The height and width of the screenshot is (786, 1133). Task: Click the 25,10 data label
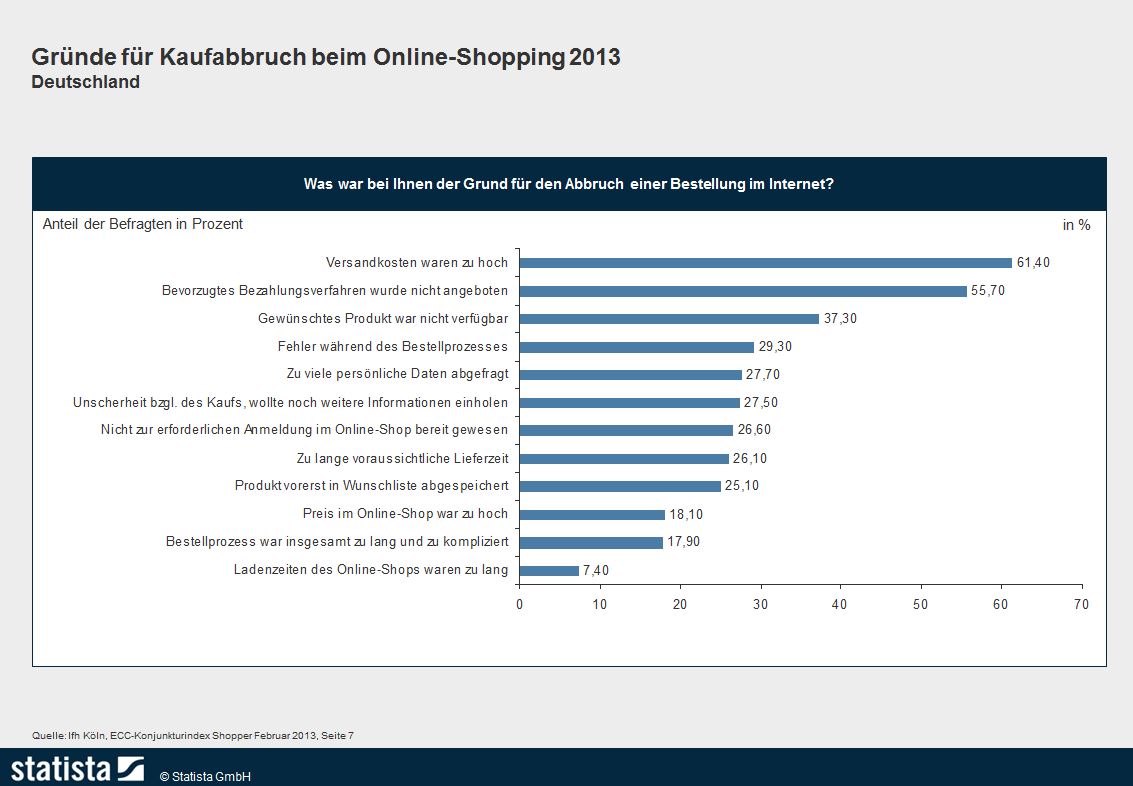[x=742, y=487]
